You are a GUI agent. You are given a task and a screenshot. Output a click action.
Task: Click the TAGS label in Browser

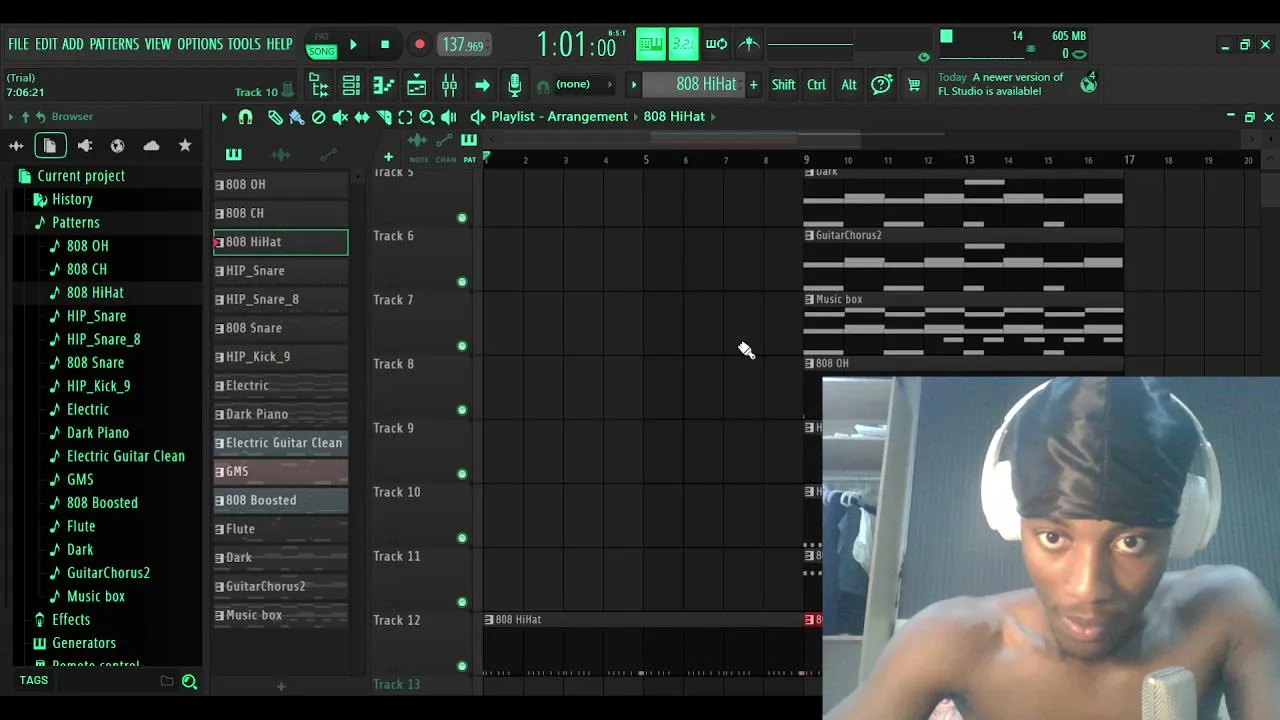tap(33, 680)
